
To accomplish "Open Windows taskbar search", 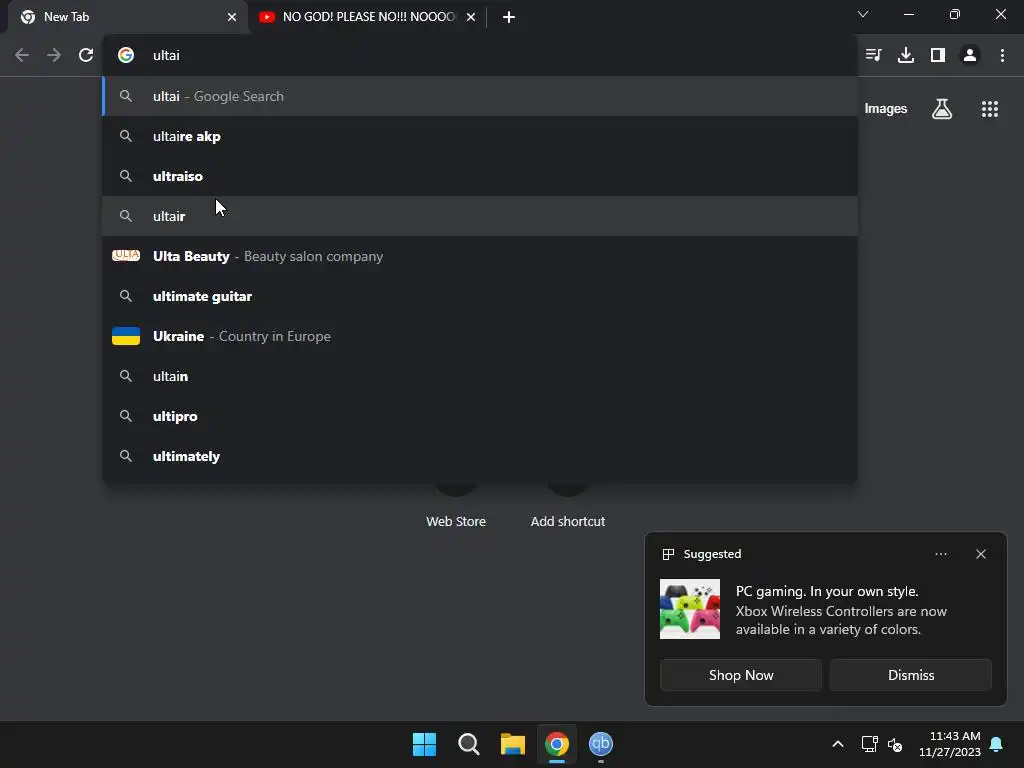I will pos(468,744).
